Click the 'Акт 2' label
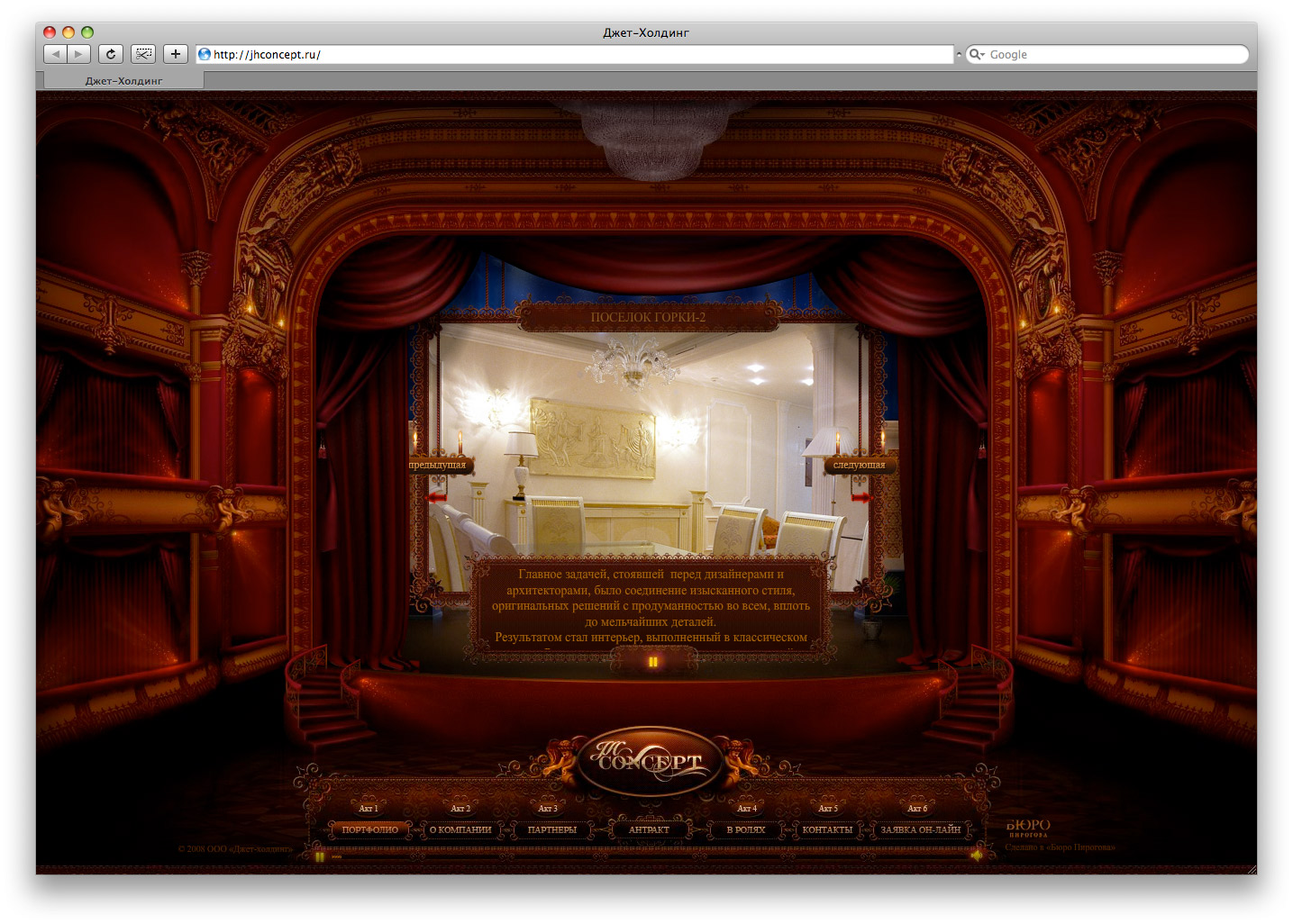The width and height of the screenshot is (1293, 924). (460, 808)
